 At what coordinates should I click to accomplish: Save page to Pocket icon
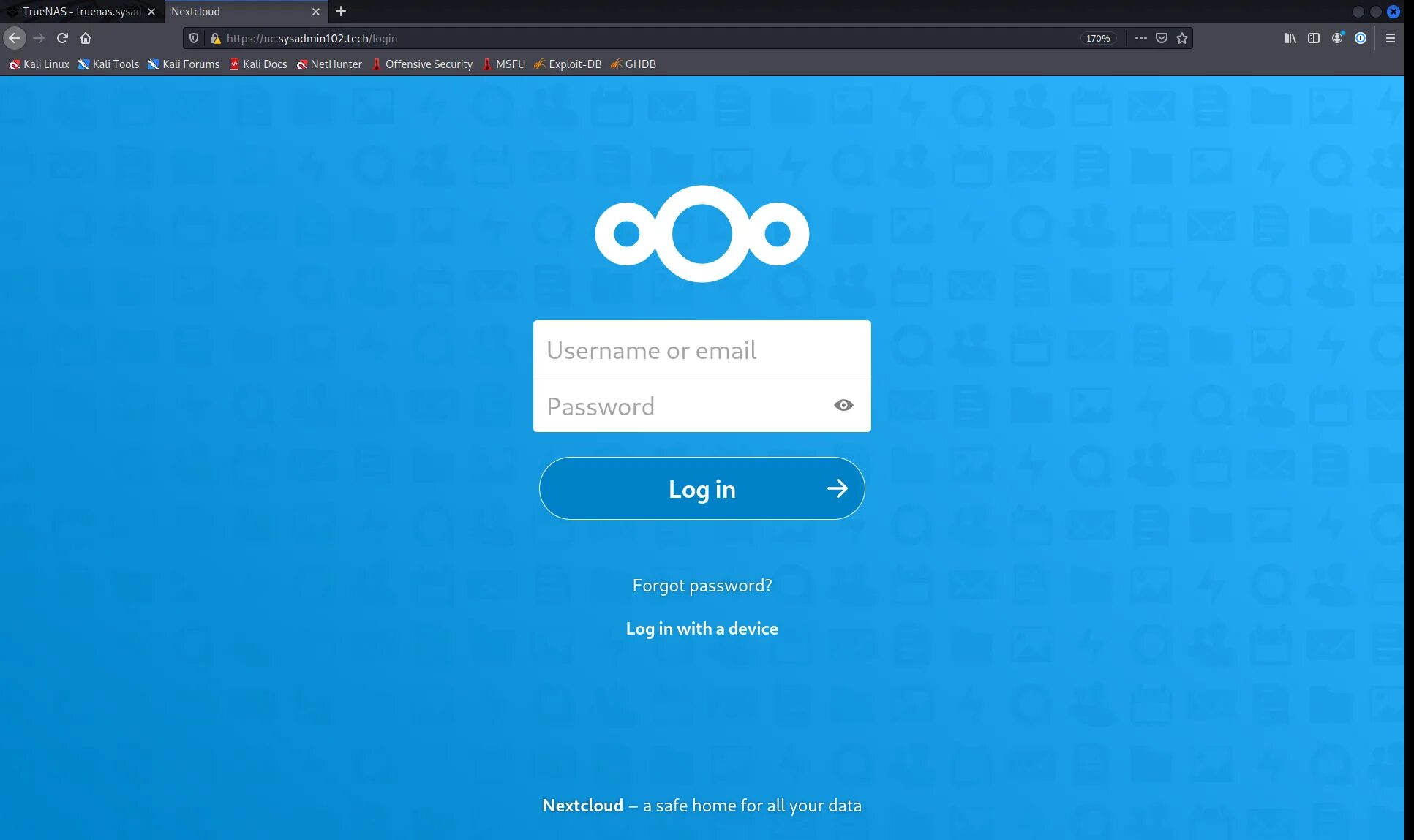[x=1162, y=38]
